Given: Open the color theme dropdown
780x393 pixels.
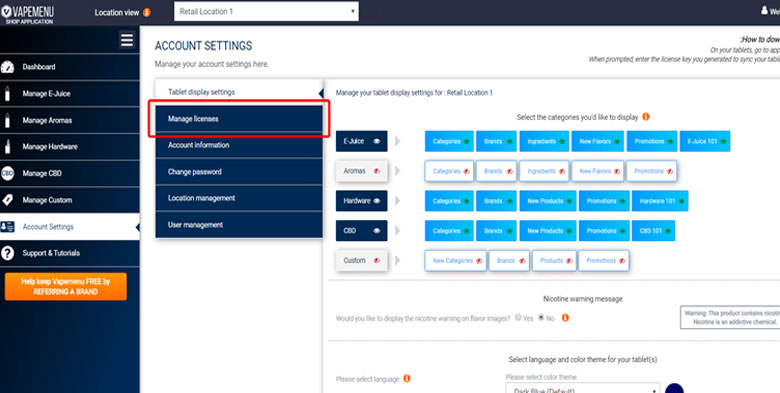Looking at the screenshot, I should [583, 388].
